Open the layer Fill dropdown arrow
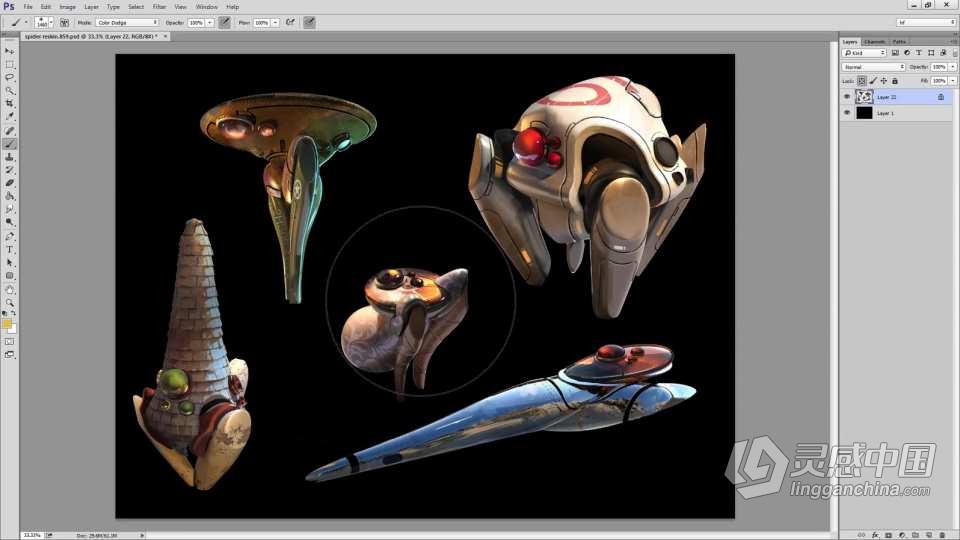 952,81
